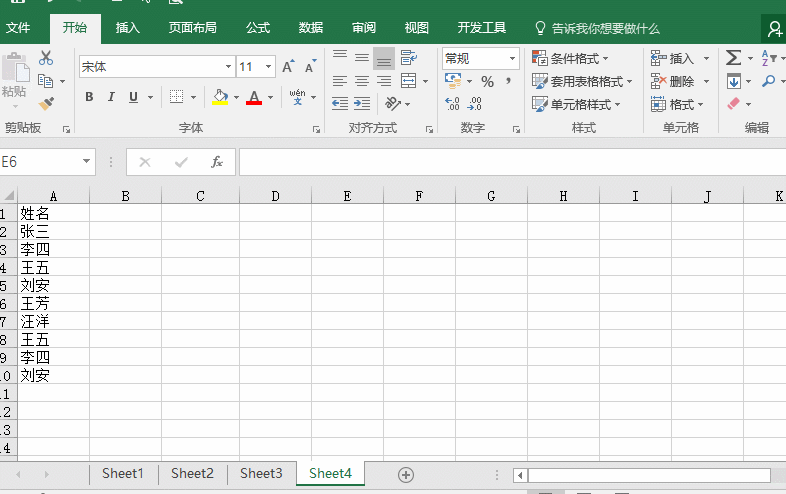Switch to the 公式 Formulas tab
This screenshot has width=786, height=494.
coord(258,28)
